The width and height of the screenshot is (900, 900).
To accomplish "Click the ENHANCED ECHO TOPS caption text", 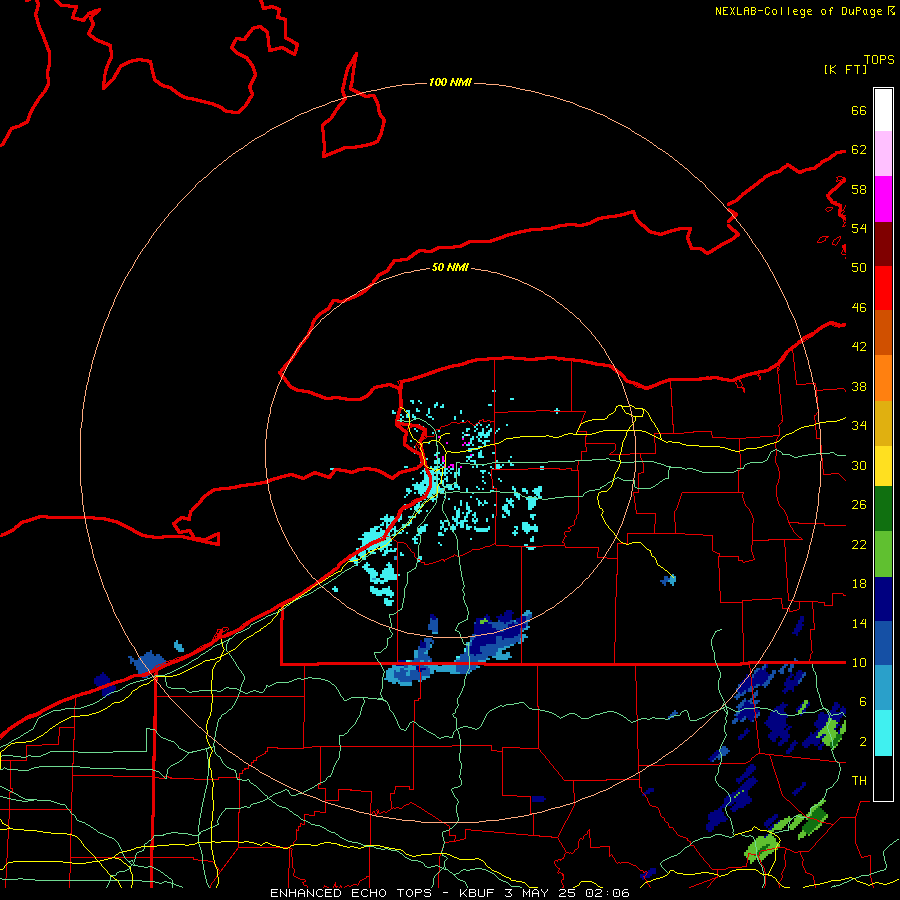I will pyautogui.click(x=351, y=893).
